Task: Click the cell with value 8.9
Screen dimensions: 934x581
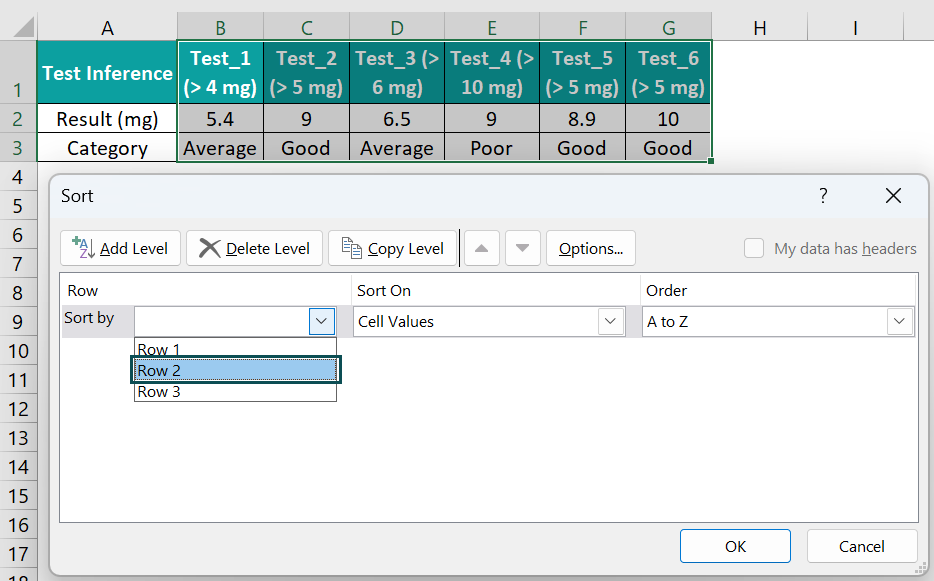Action: coord(583,119)
